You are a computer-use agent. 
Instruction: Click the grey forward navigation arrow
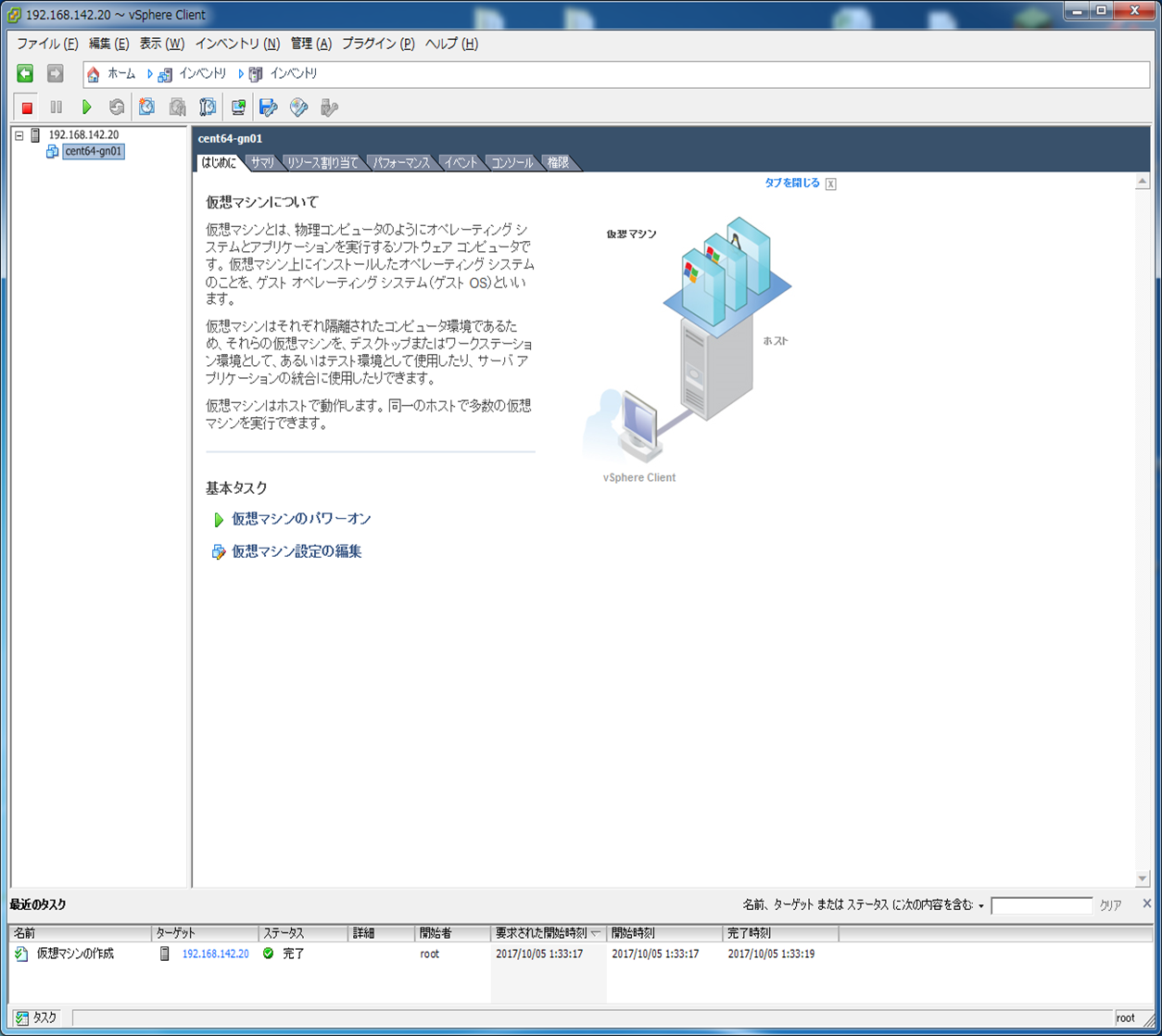[x=56, y=73]
